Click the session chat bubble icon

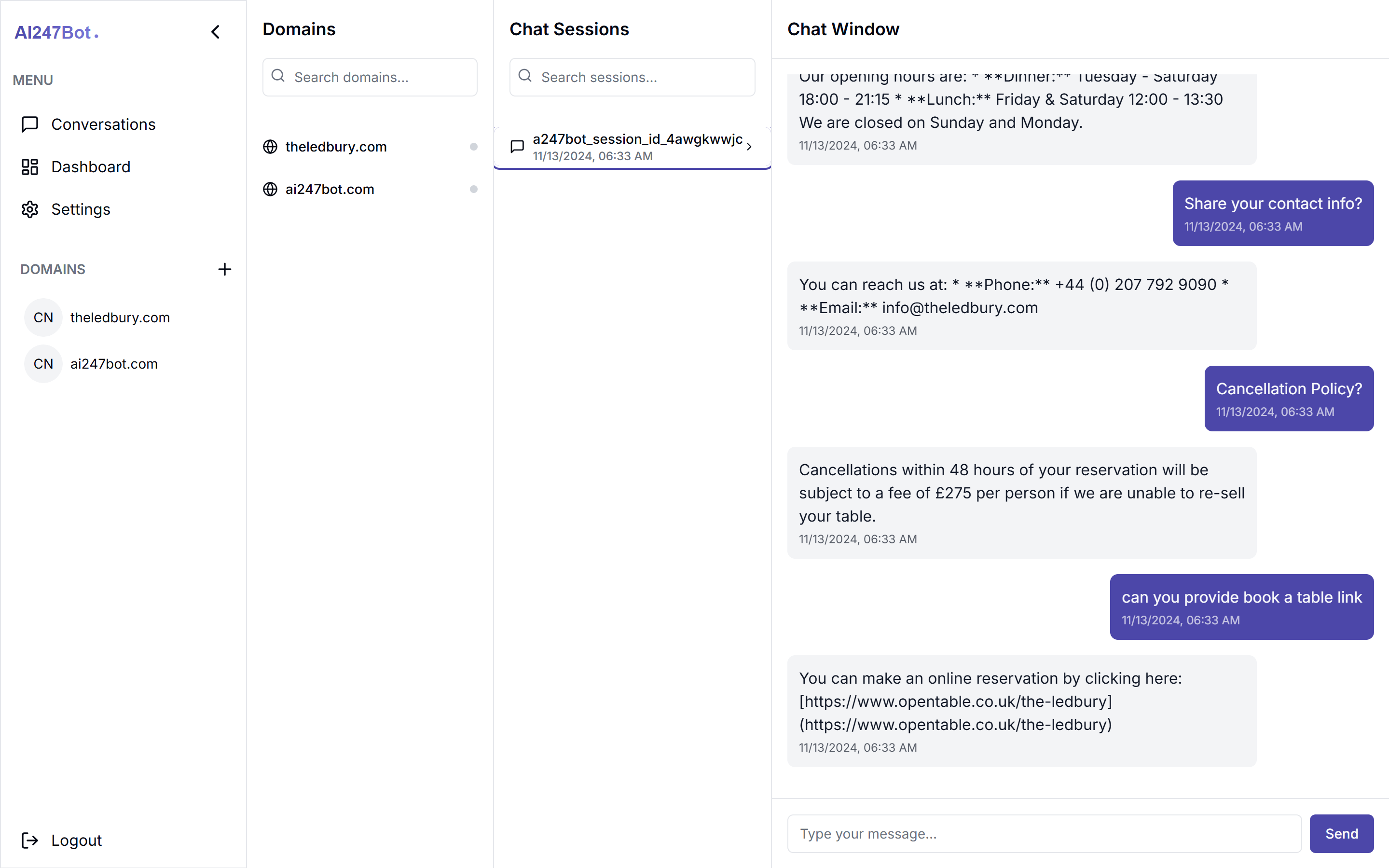coord(517,147)
